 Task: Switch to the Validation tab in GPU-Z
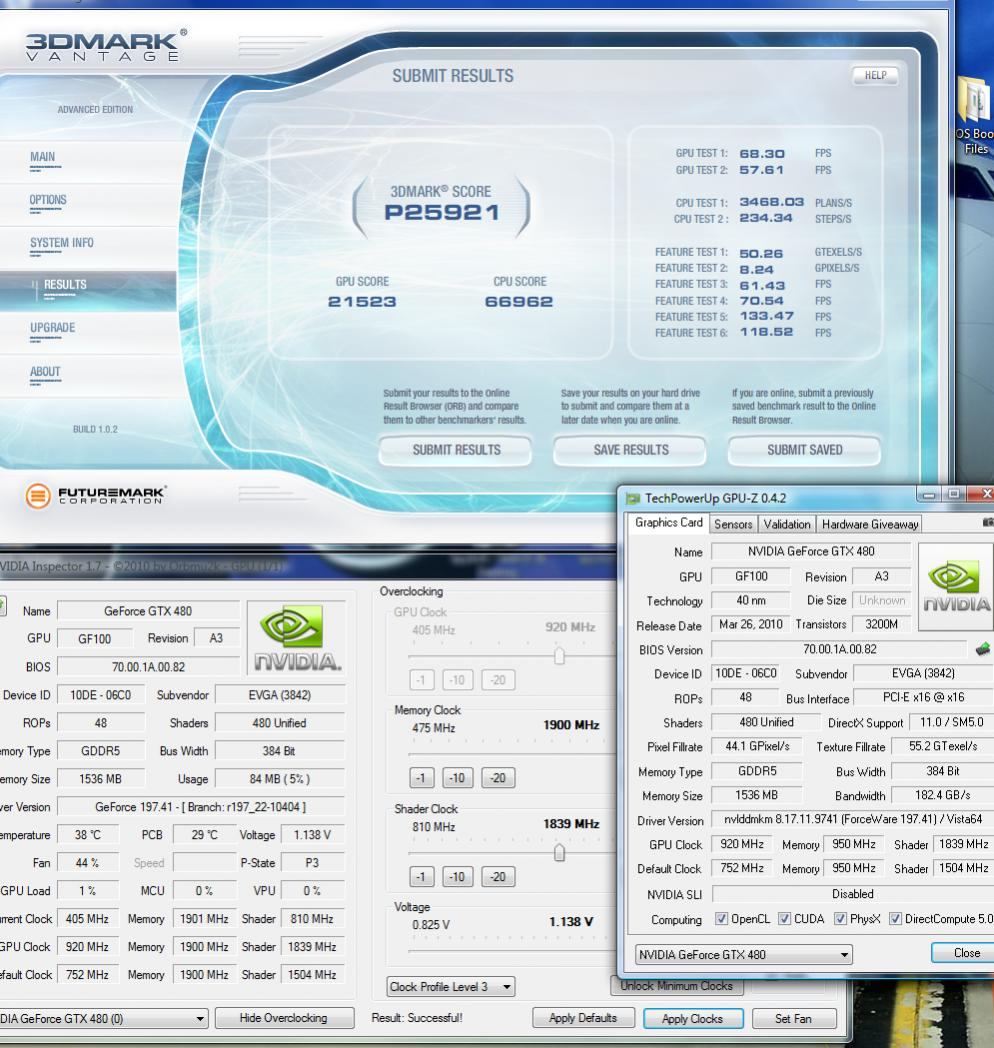pos(787,525)
